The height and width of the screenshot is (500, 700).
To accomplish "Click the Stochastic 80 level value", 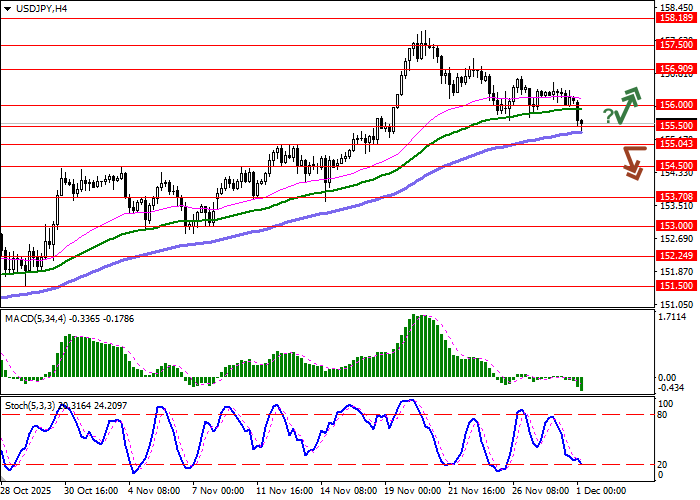I will click(663, 415).
